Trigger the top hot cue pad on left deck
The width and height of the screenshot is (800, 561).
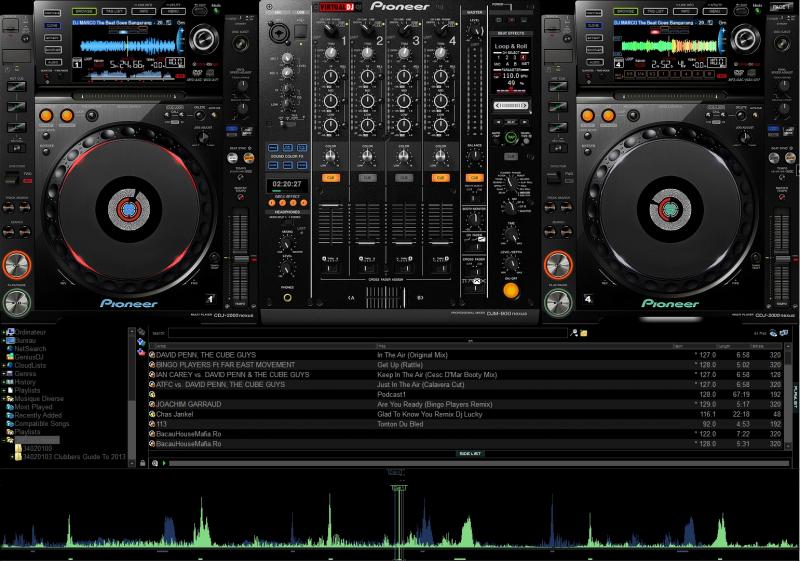pos(16,87)
